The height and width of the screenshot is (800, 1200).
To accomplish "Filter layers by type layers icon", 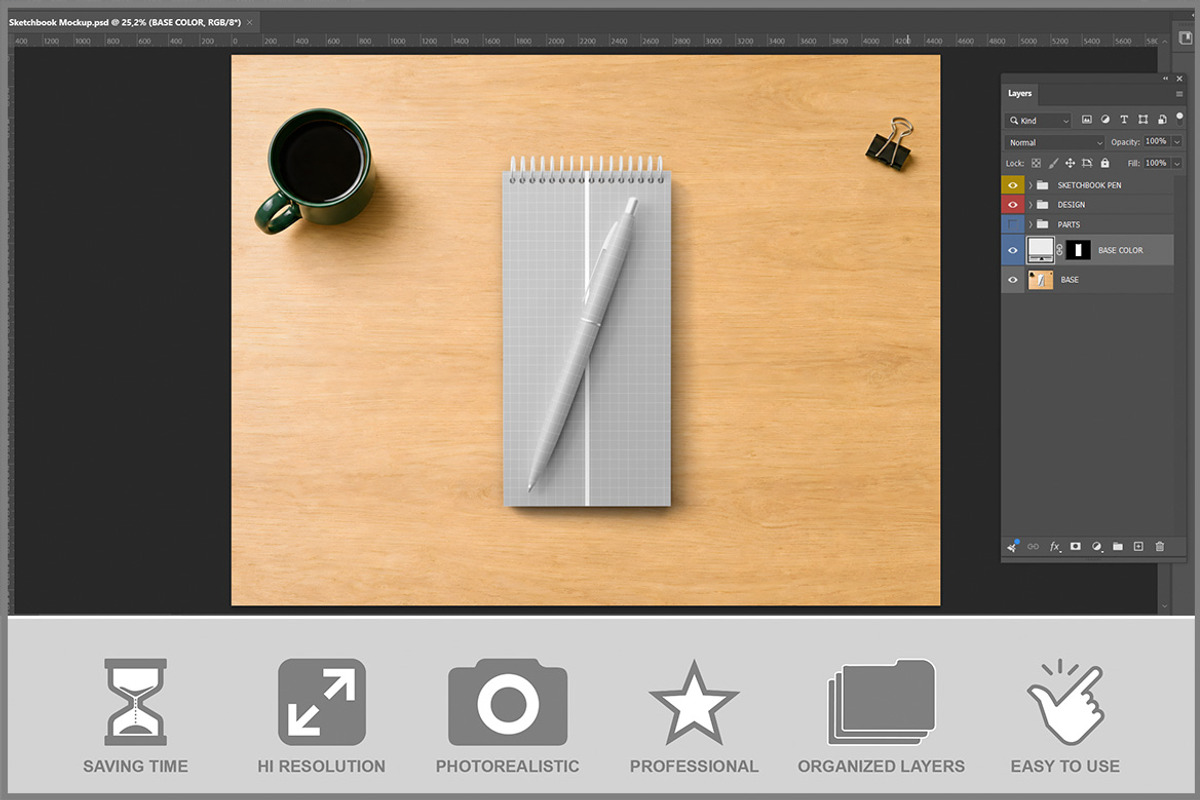I will coord(1124,120).
